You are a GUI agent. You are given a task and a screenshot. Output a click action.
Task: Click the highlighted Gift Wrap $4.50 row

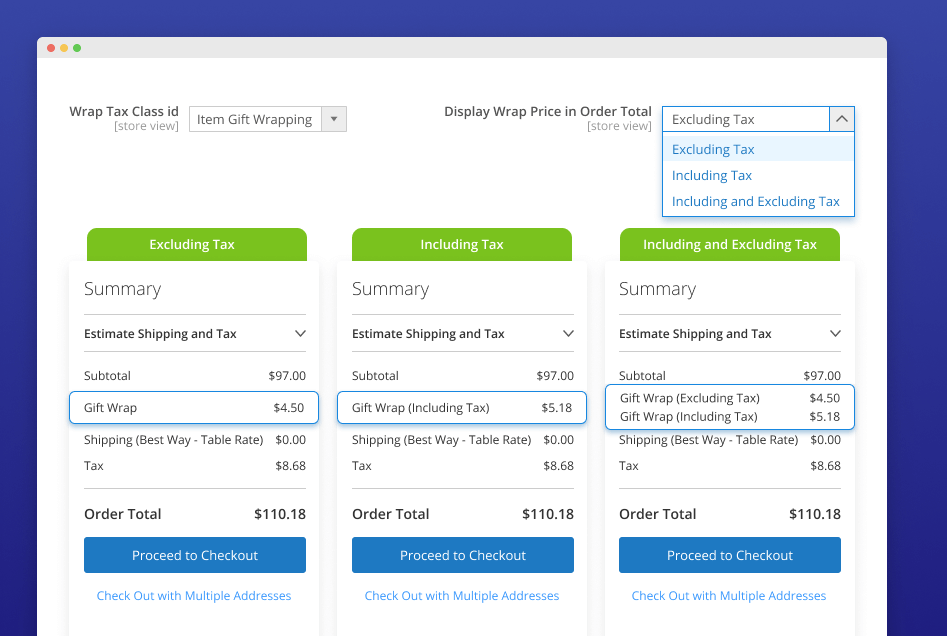(194, 408)
